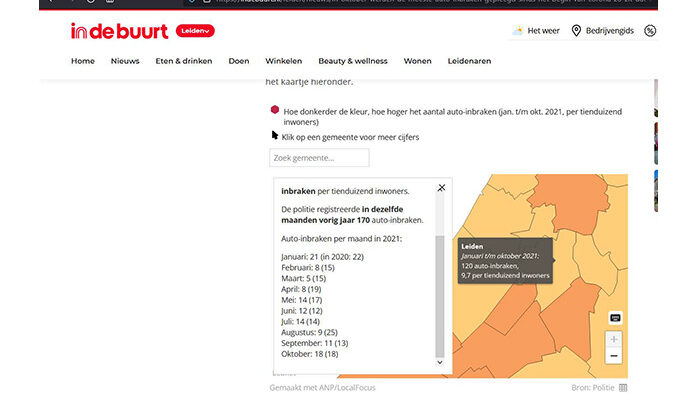Click the Mei: 14 (17) row
The height and width of the screenshot is (400, 700).
pyautogui.click(x=302, y=300)
